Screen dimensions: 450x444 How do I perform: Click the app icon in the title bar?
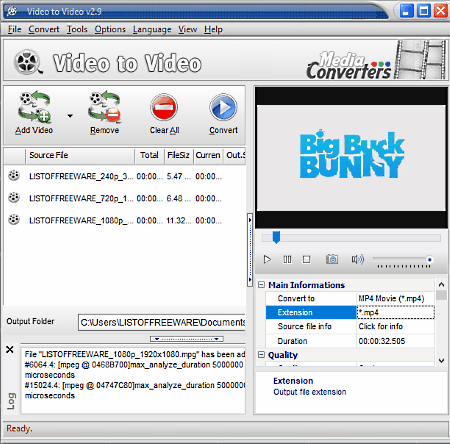tap(12, 11)
